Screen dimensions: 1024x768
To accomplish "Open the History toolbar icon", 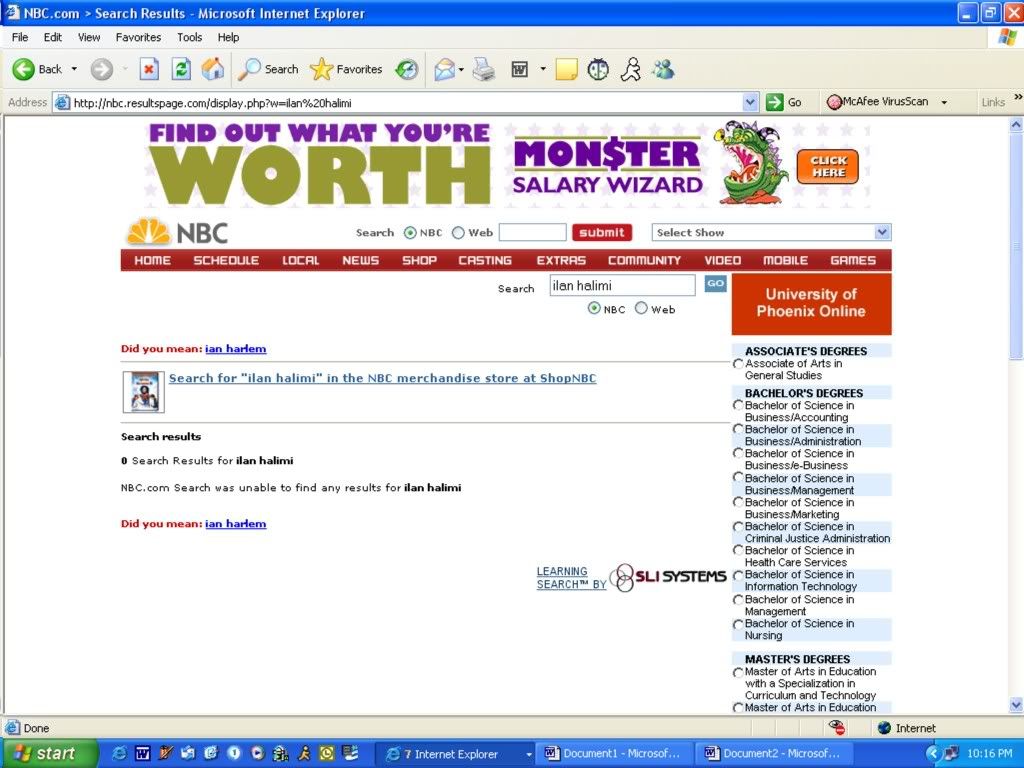I will [x=407, y=69].
